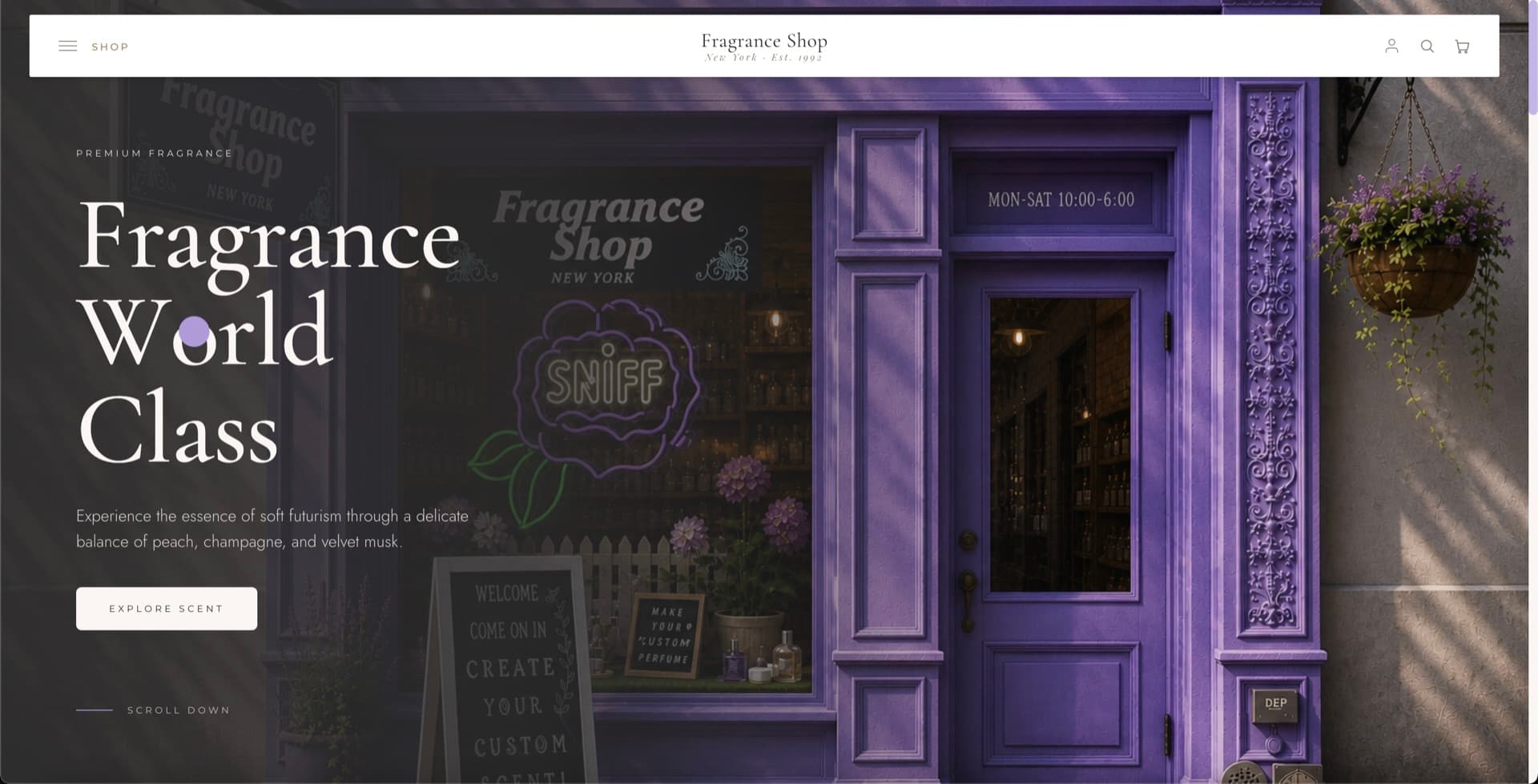Screen dimensions: 1538x784
Task: Click the page vertical scrollbar thumb
Action: [x=1532, y=58]
